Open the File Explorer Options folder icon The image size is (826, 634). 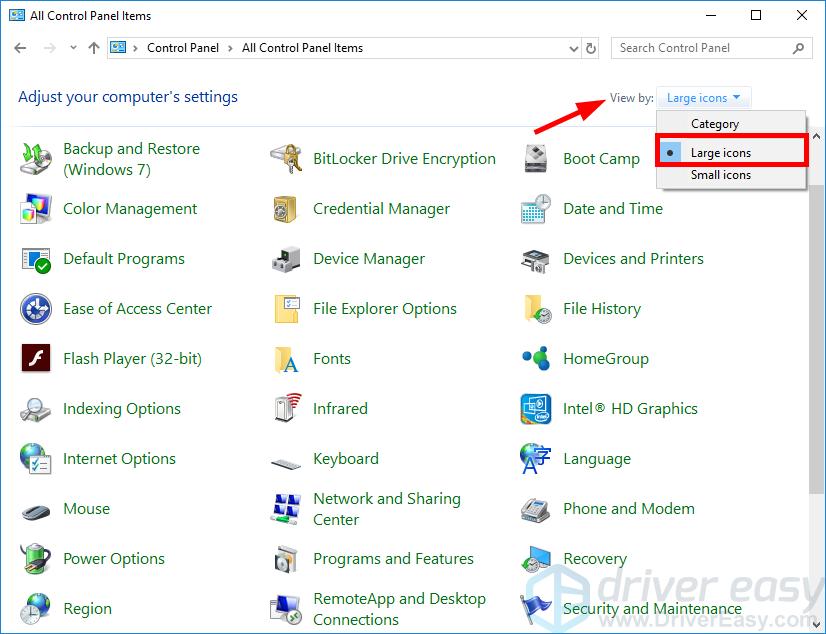pyautogui.click(x=287, y=309)
